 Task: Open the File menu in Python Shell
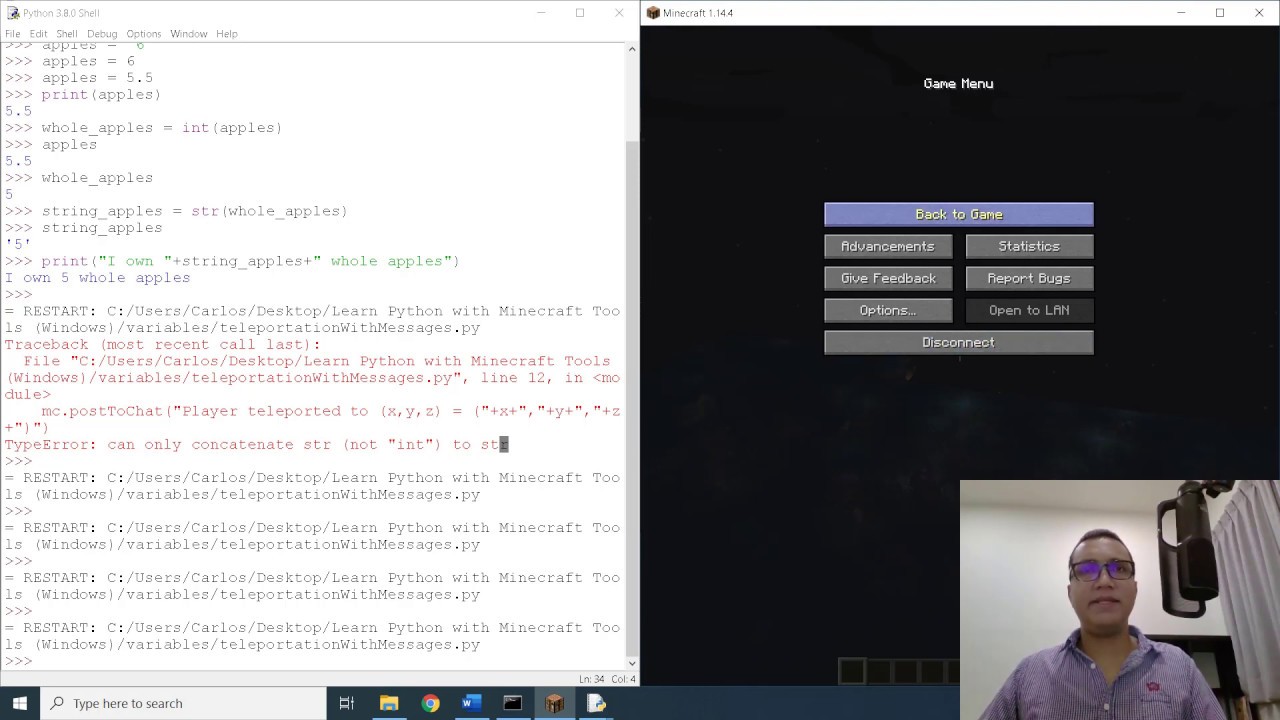coord(13,34)
